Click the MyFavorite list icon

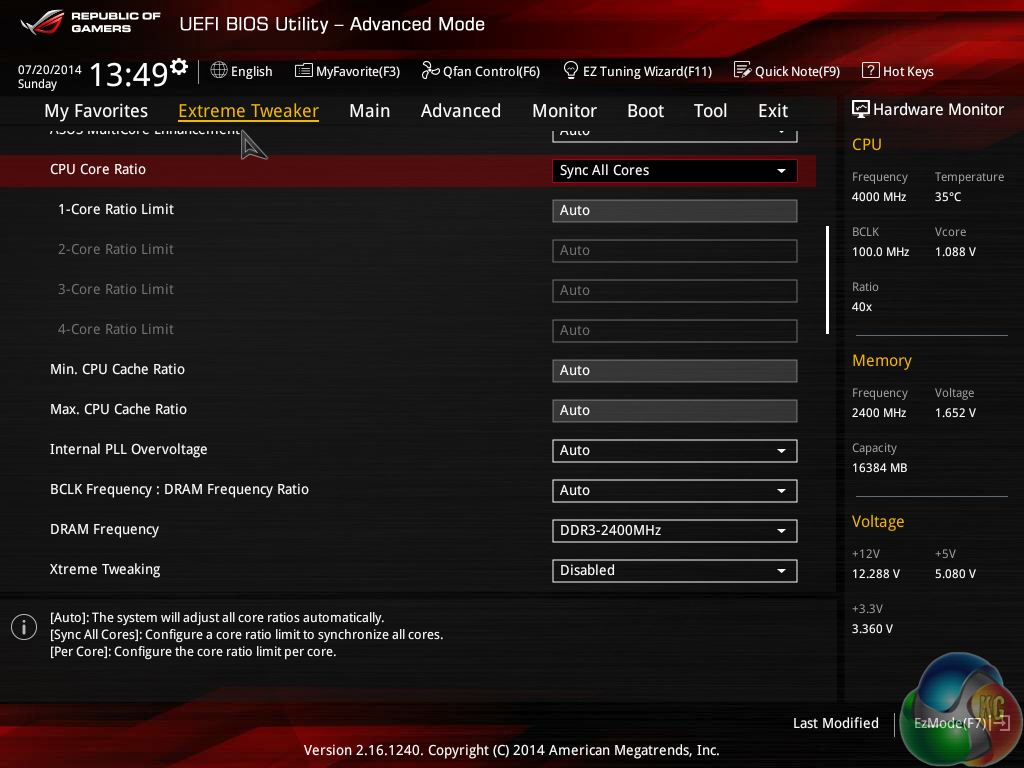(303, 71)
